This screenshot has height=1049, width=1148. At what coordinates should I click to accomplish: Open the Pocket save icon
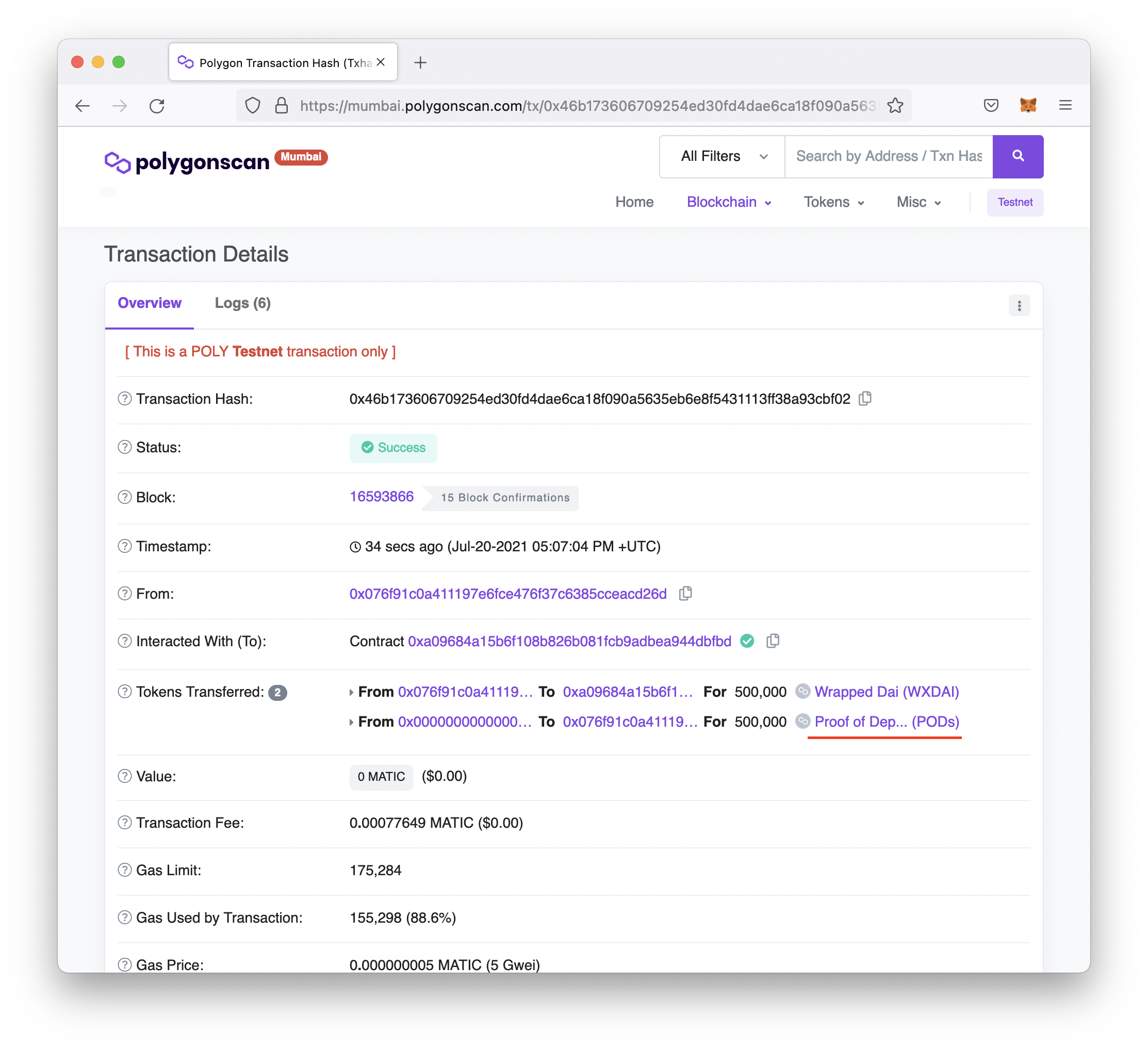point(991,105)
